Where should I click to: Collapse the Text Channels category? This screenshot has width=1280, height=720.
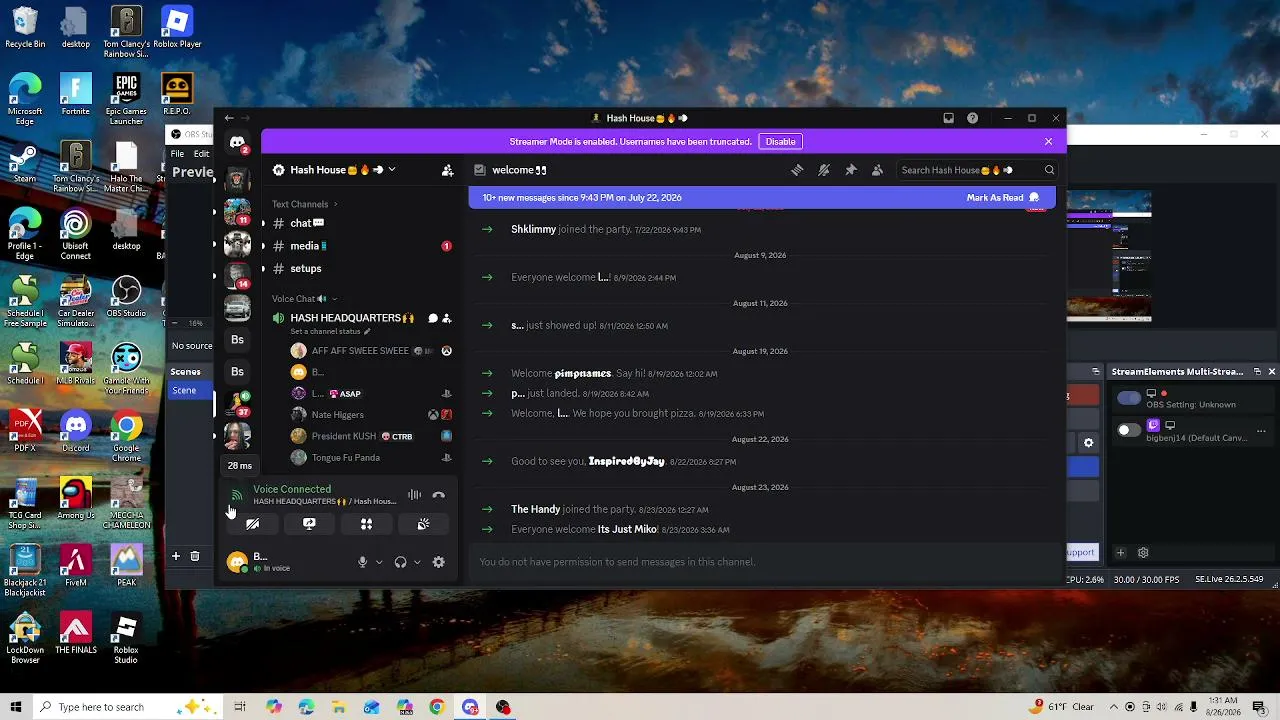tap(304, 204)
